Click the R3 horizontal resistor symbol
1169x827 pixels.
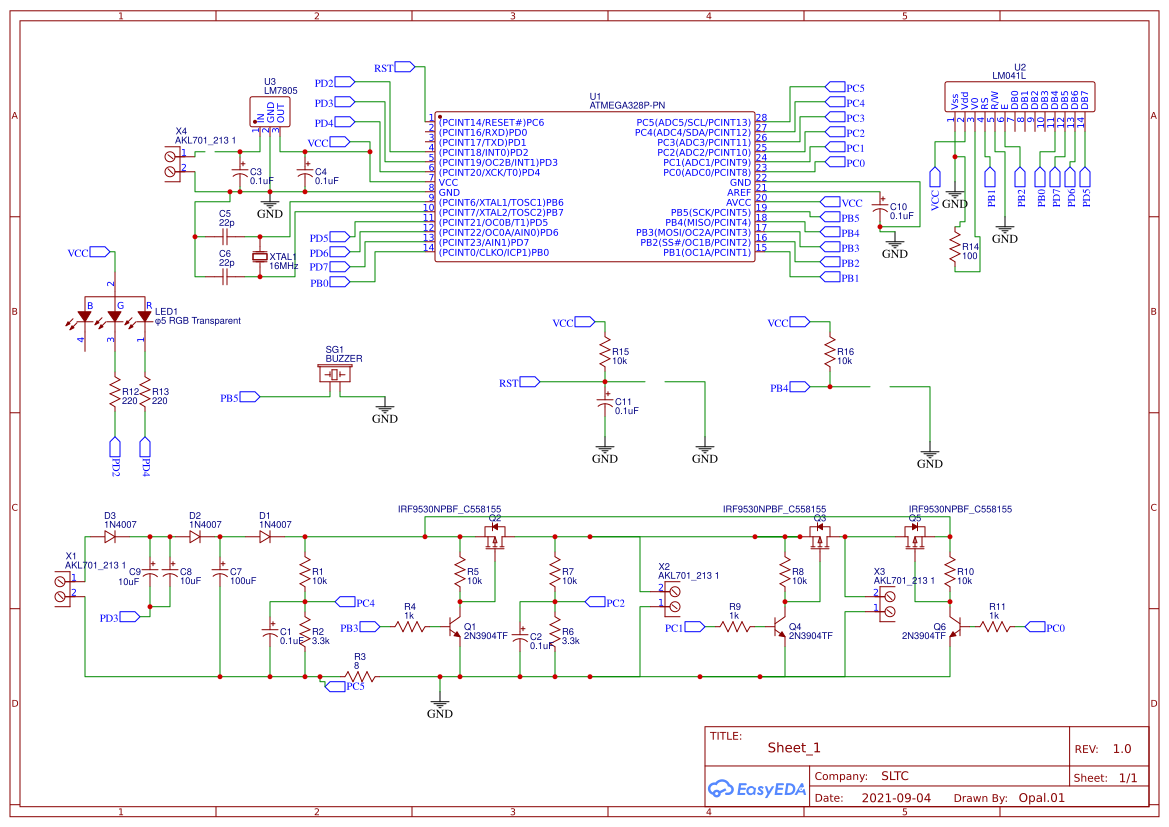pyautogui.click(x=359, y=676)
